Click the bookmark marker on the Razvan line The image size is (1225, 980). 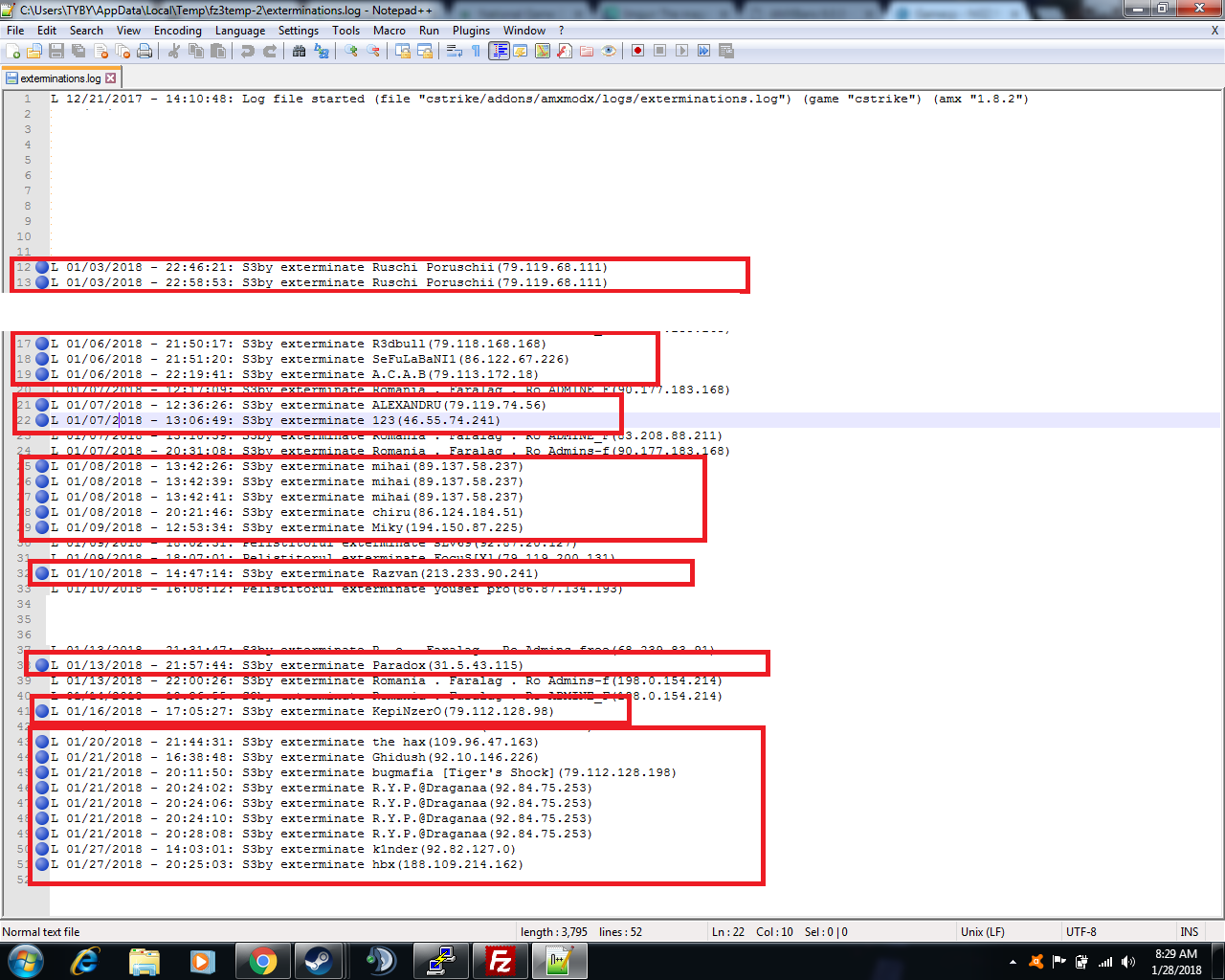(42, 573)
